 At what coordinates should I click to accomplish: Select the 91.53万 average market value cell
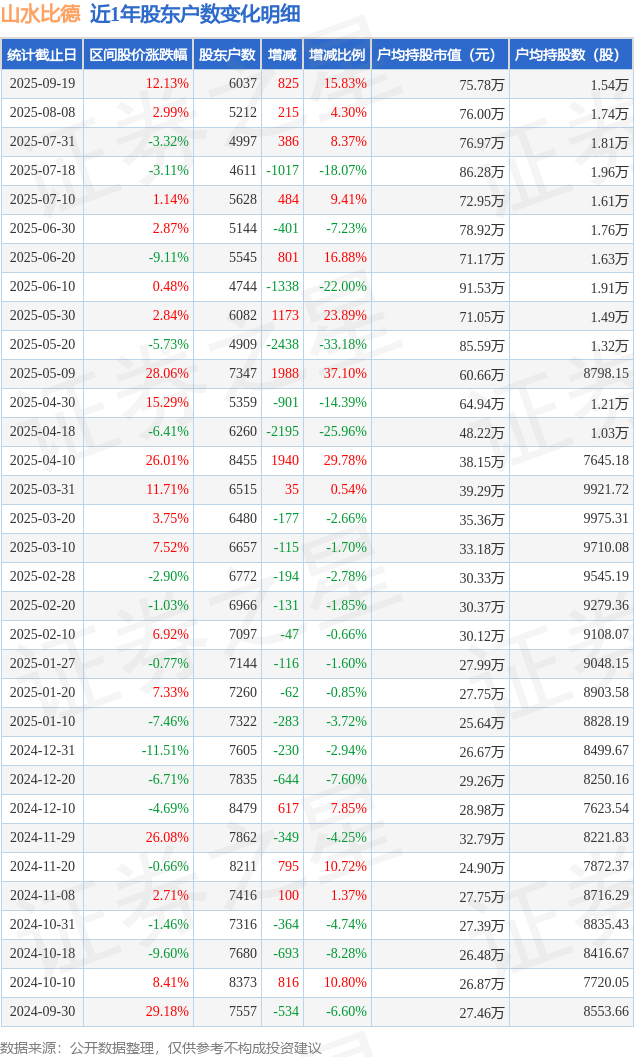[x=481, y=287]
